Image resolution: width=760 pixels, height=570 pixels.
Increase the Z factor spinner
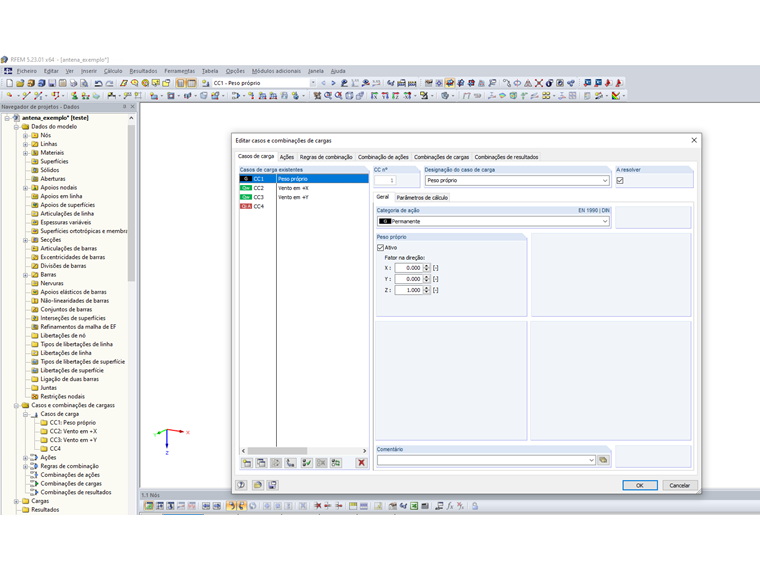(427, 288)
